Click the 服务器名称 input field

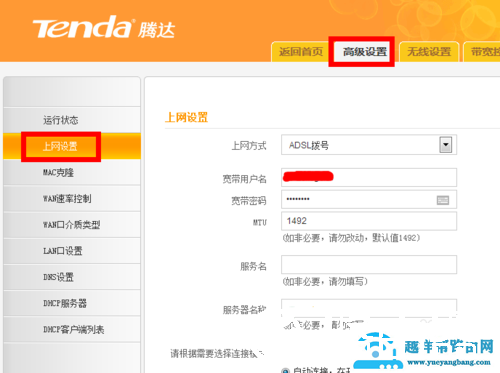369,308
